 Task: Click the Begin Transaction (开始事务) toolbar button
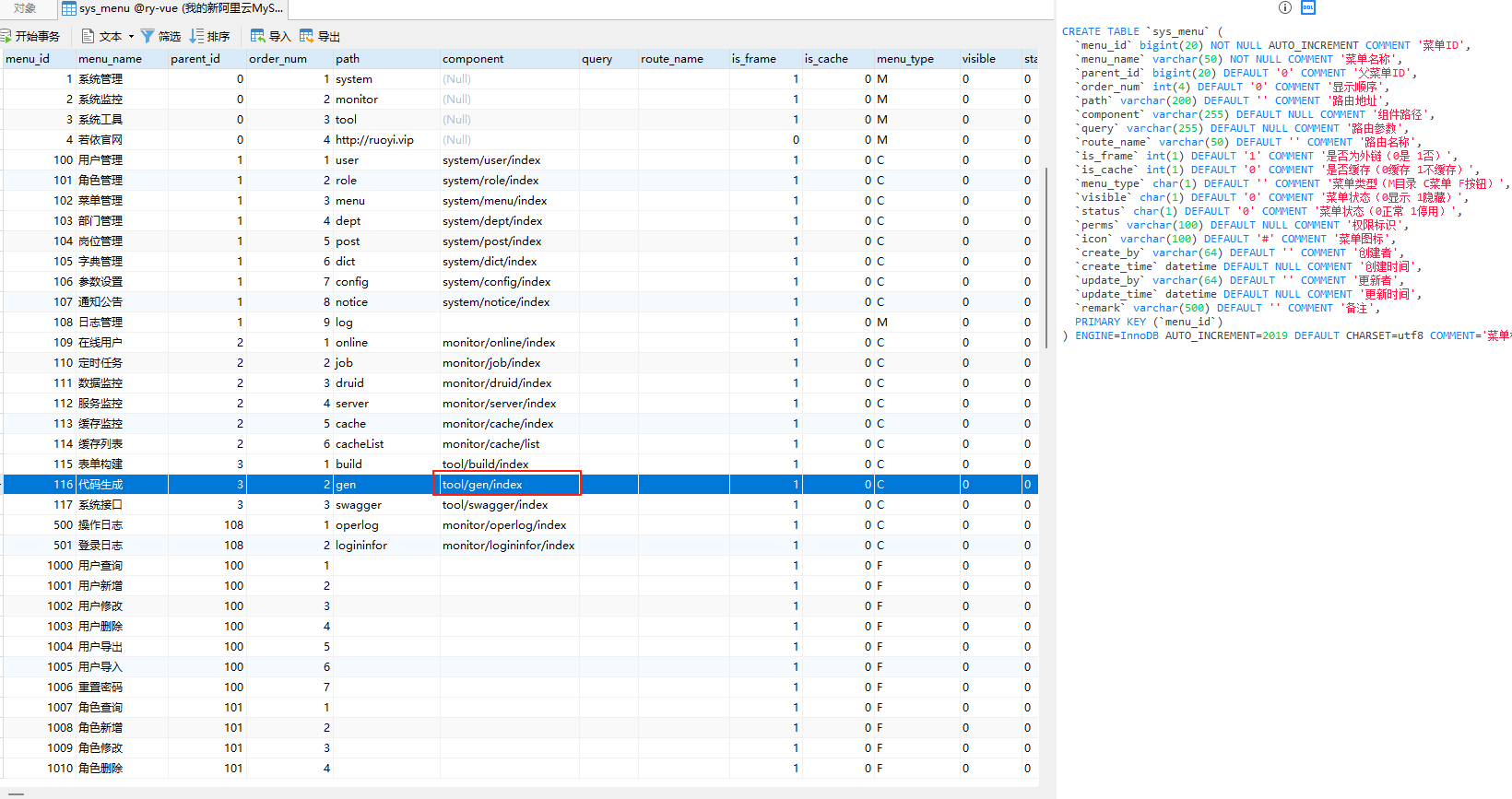30,36
